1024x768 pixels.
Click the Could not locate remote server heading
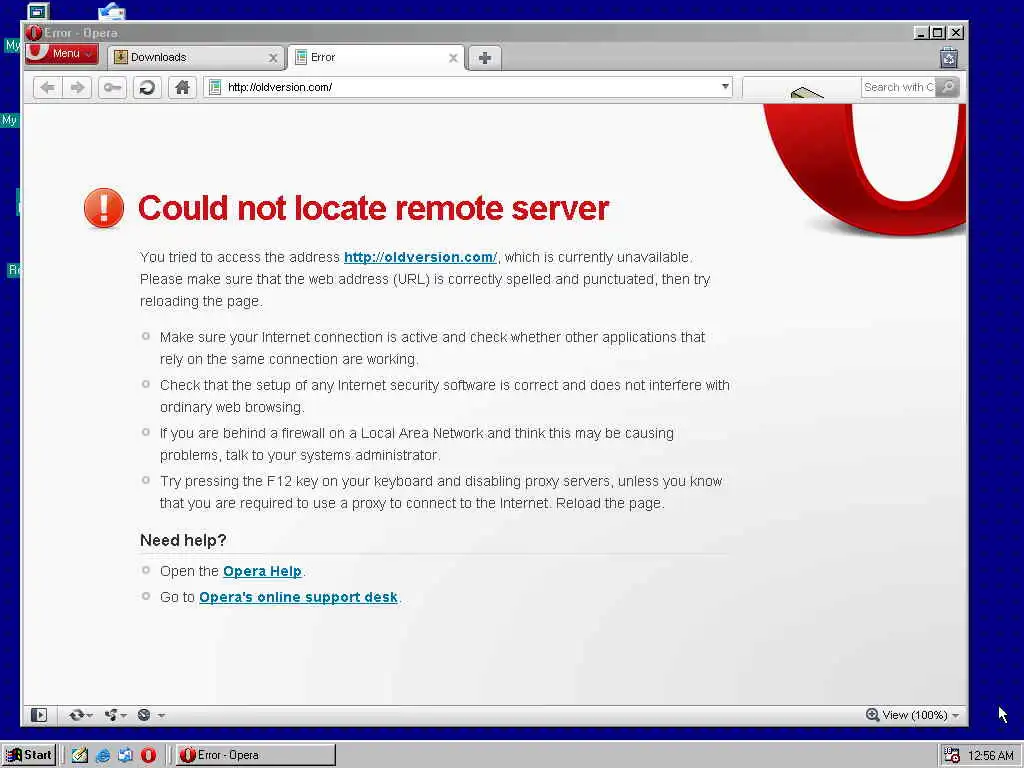(x=374, y=208)
